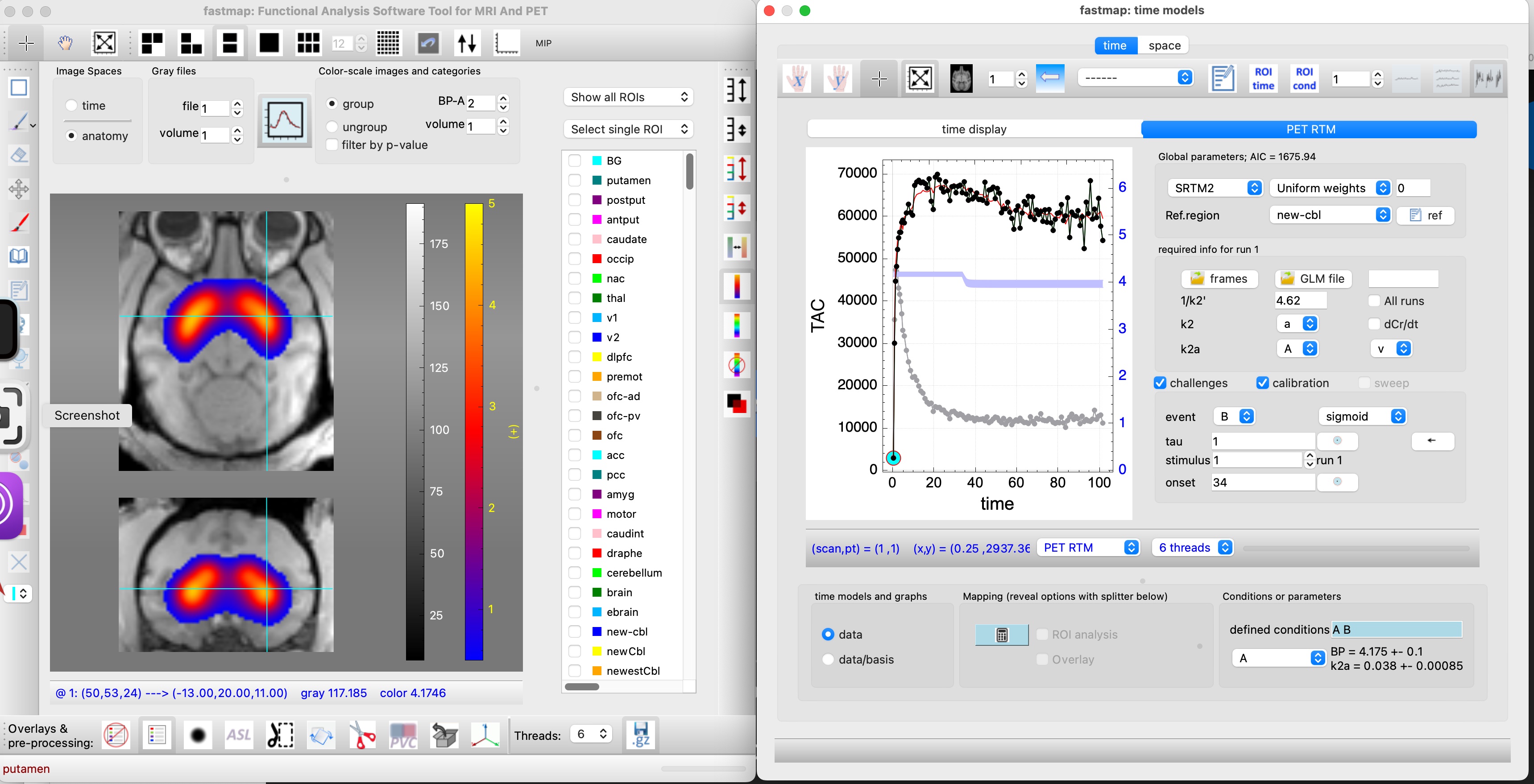Click the frames button
Screen dimensions: 1534x784
tap(1219, 279)
